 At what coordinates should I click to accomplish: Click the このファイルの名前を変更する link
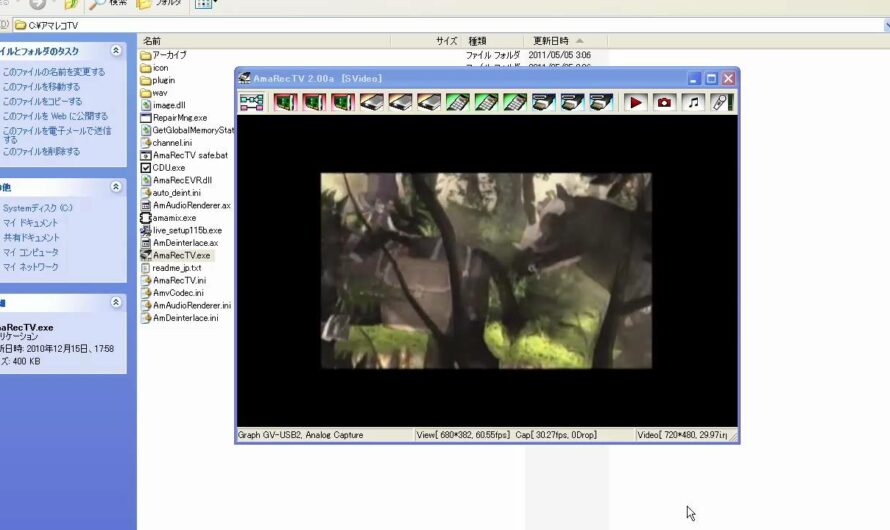pyautogui.click(x=53, y=72)
